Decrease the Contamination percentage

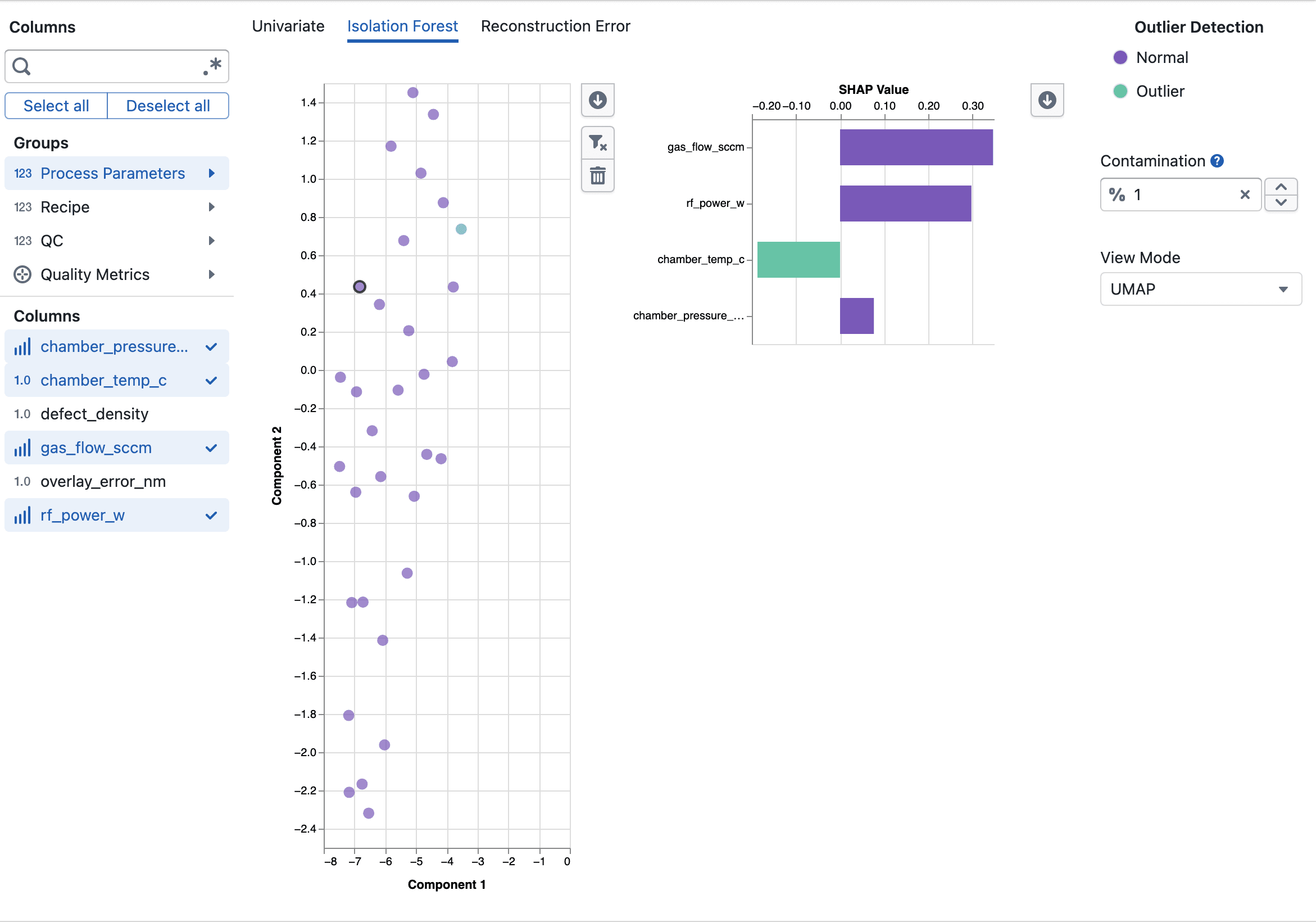click(1281, 202)
